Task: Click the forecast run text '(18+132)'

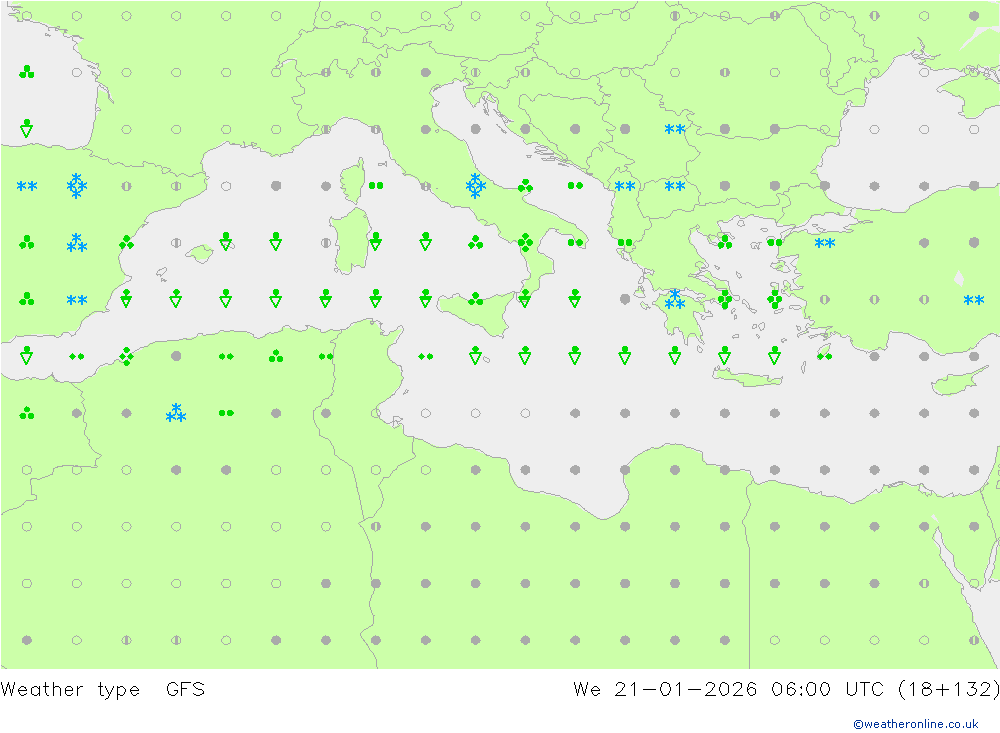Action: coord(948,690)
